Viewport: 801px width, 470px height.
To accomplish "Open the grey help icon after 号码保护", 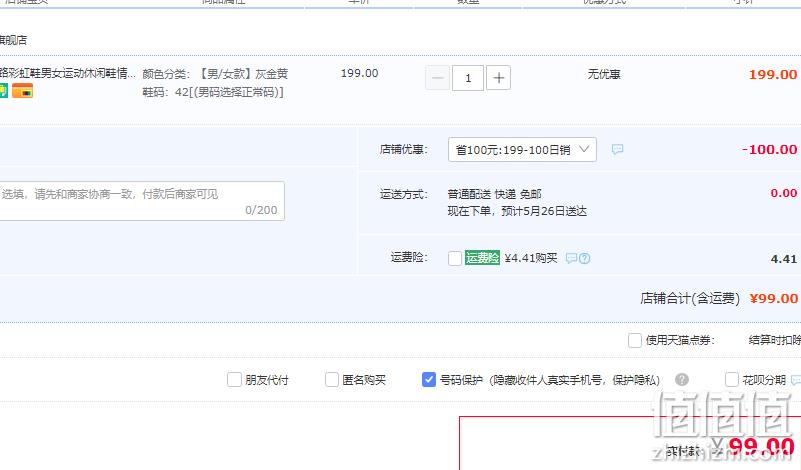I will [x=681, y=380].
